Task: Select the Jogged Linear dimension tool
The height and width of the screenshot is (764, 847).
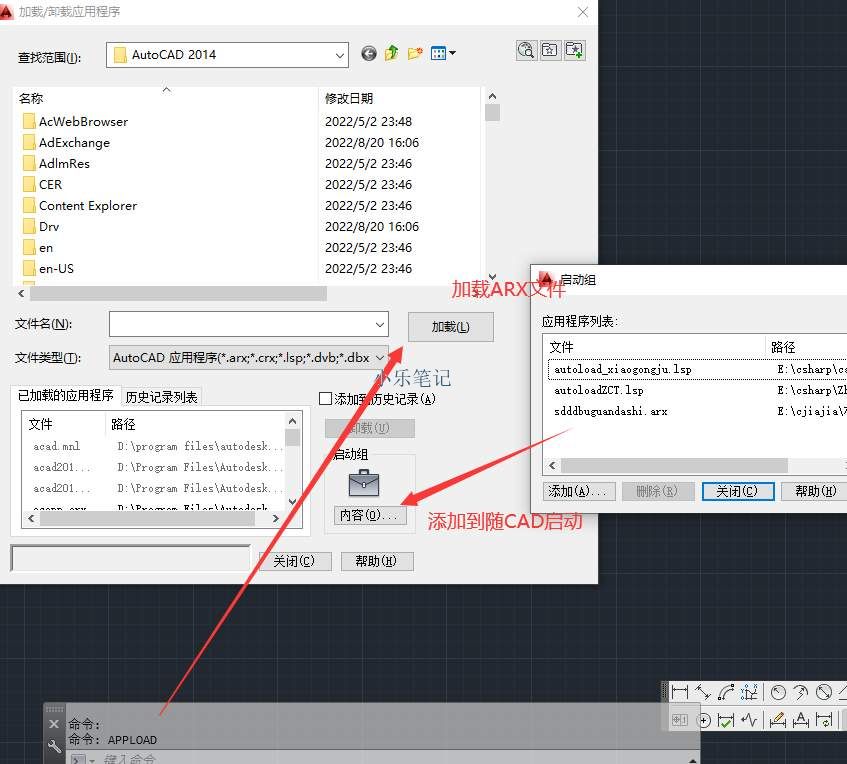Action: pos(749,720)
